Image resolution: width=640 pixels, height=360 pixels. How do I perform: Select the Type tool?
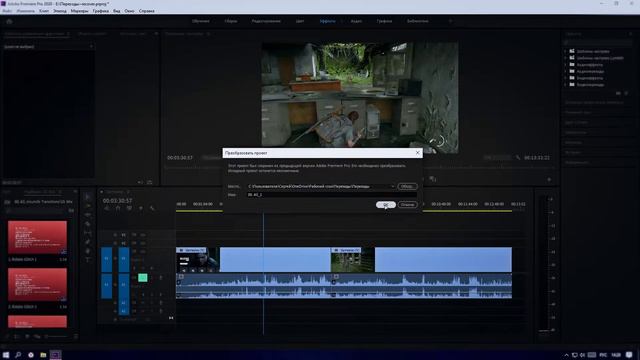[x=87, y=260]
